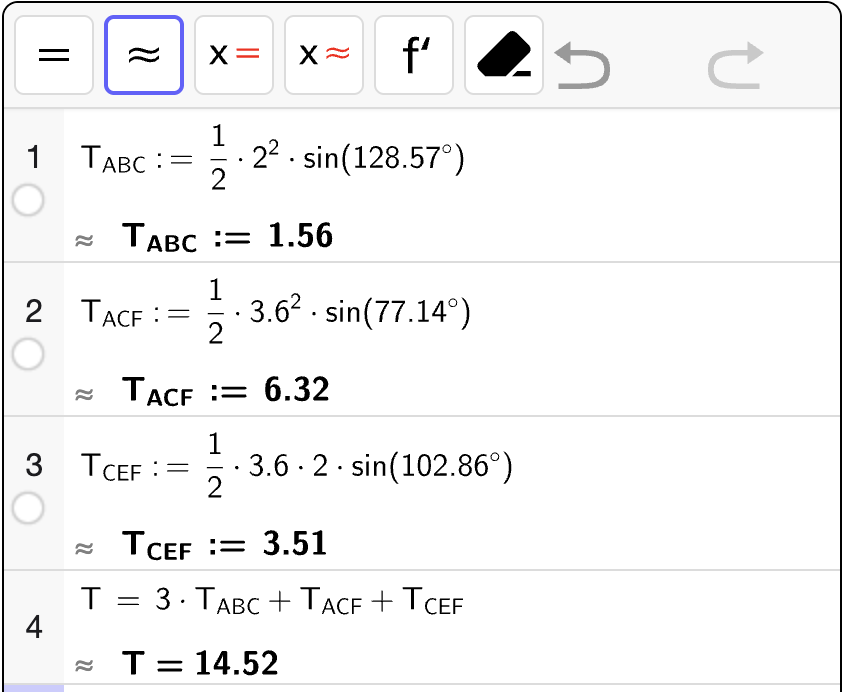Edit the T_CEF input with sin(102.86°)
Viewport: 846px width, 692px height.
(x=296, y=466)
